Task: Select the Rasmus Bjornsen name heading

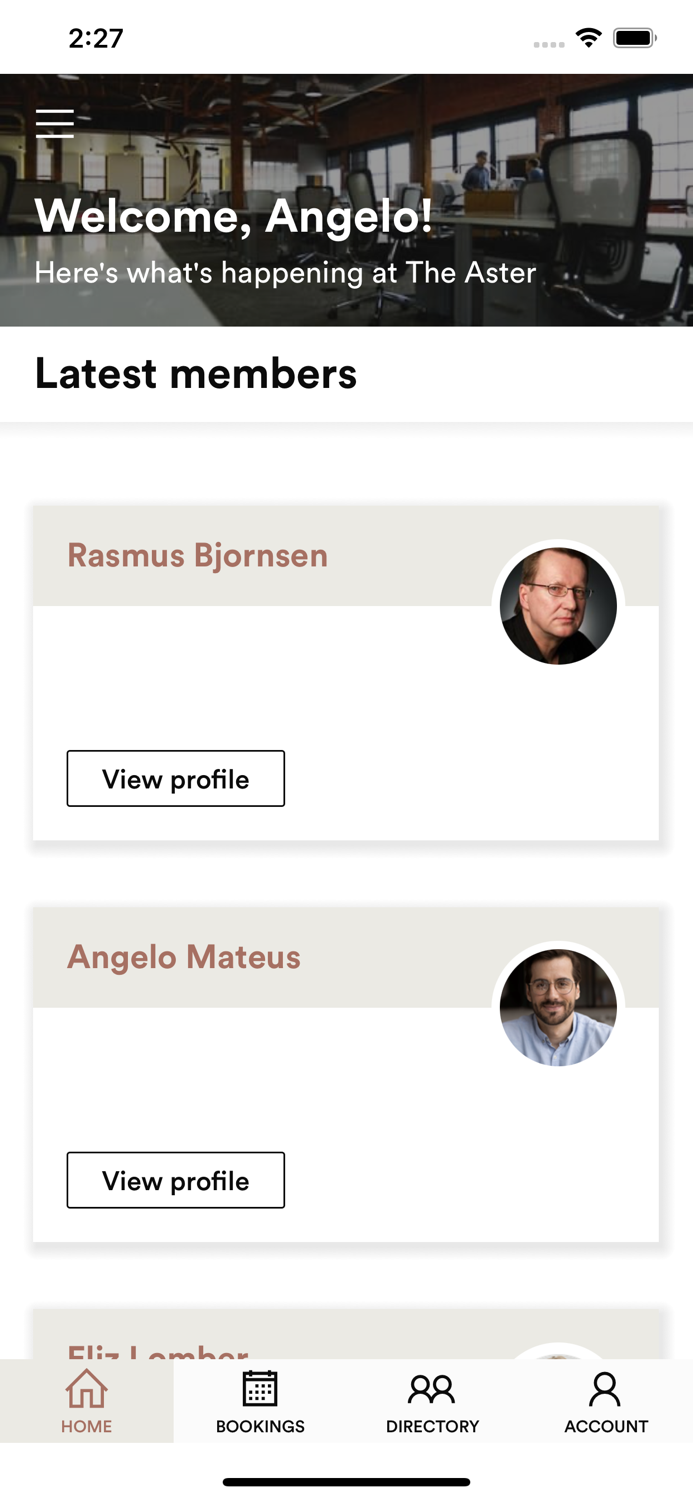Action: pos(197,555)
